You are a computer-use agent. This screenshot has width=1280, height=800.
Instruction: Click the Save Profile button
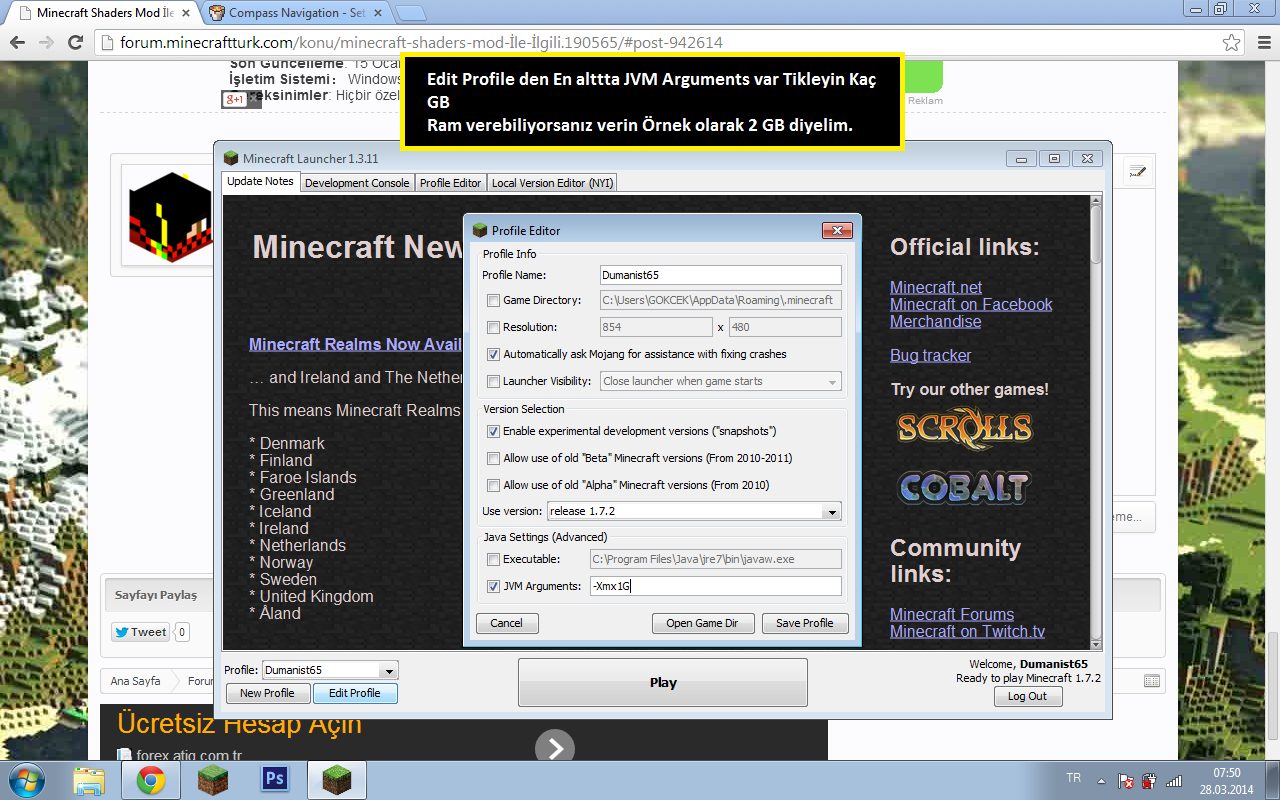click(x=805, y=623)
